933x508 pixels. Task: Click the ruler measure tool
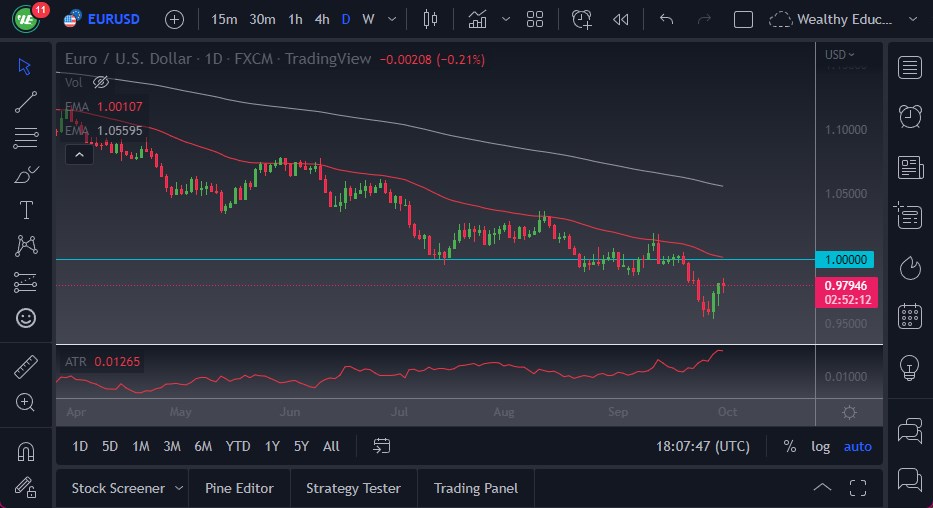tap(26, 366)
